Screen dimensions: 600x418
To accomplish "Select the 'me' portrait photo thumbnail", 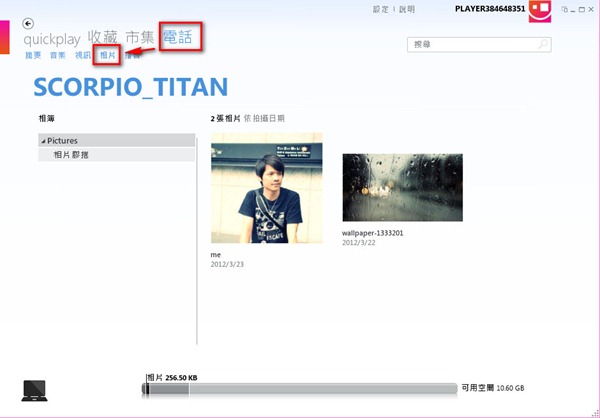I will tap(267, 188).
